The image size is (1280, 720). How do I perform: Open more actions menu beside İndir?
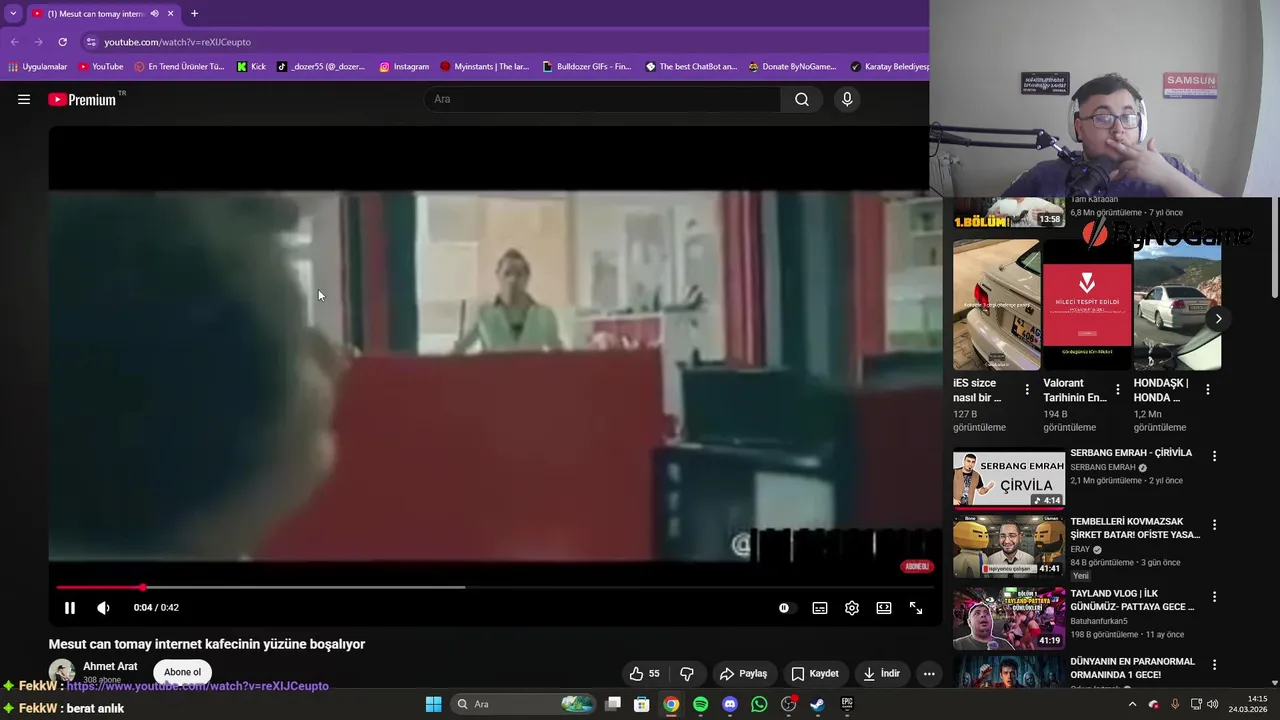coord(929,674)
